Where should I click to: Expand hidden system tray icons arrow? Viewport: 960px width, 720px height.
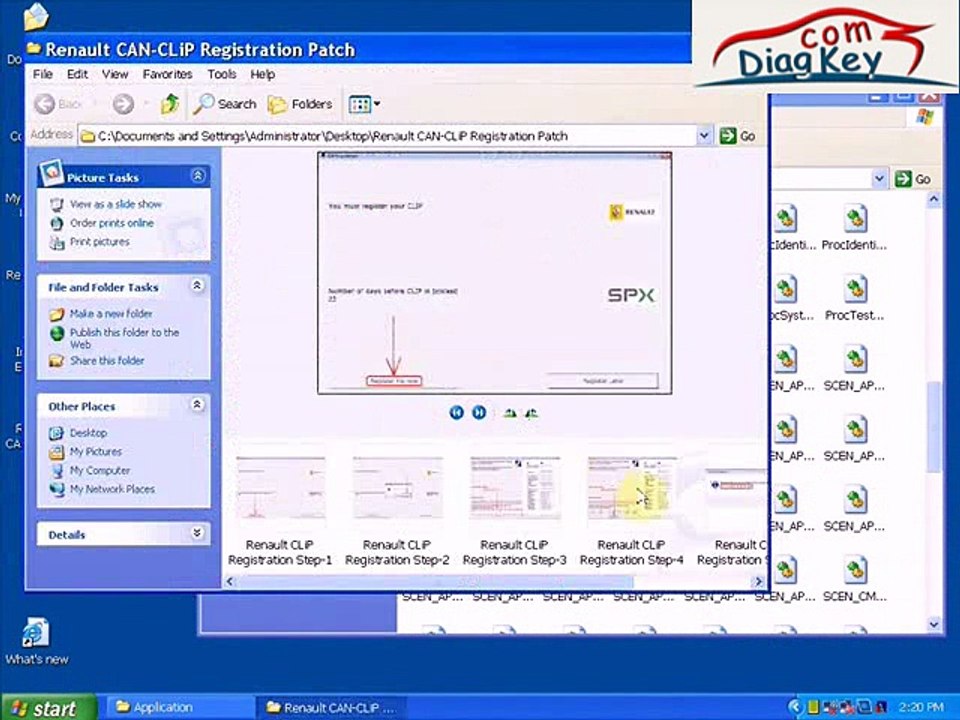click(x=795, y=708)
